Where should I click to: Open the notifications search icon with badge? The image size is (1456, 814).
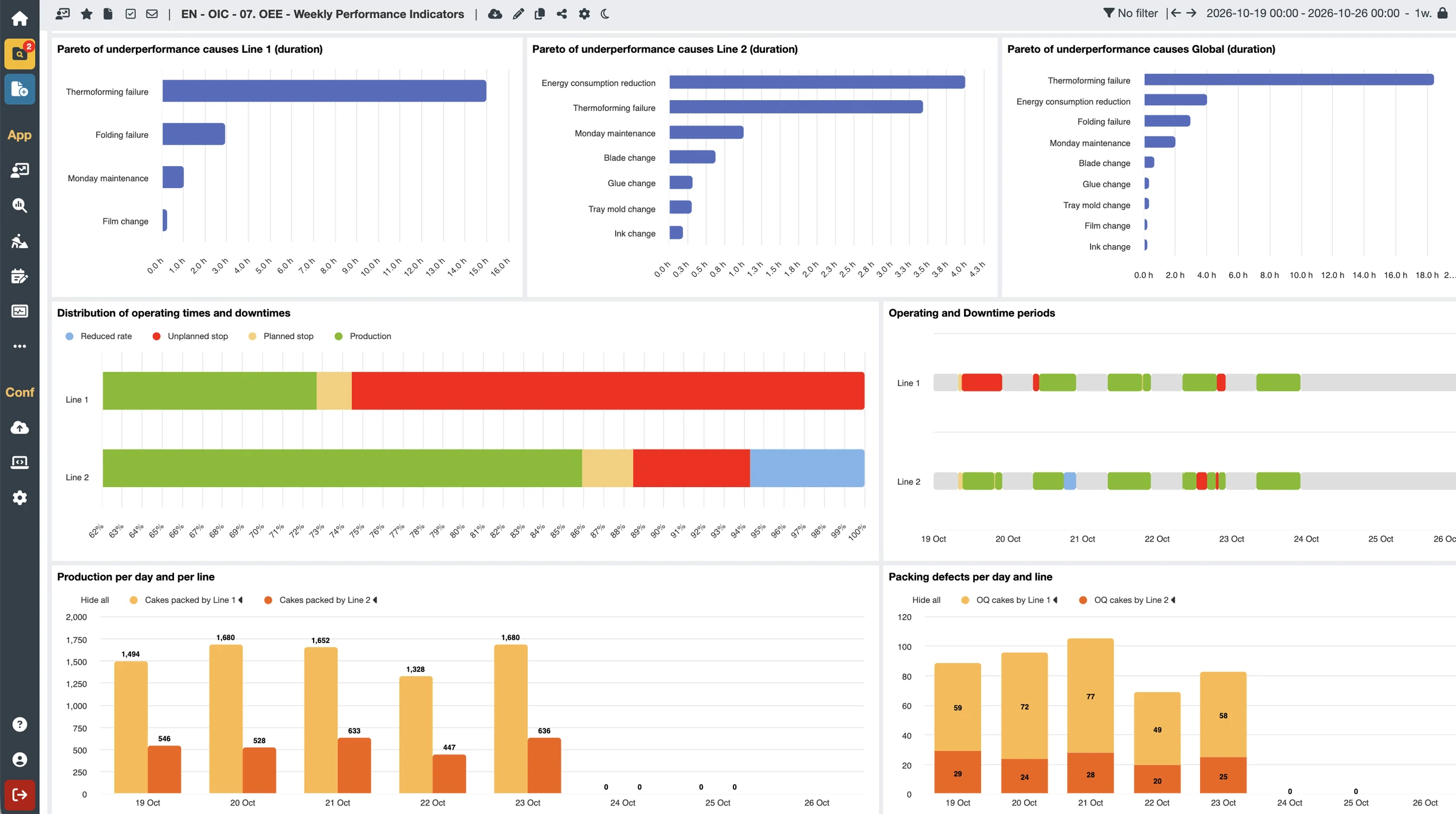click(19, 54)
